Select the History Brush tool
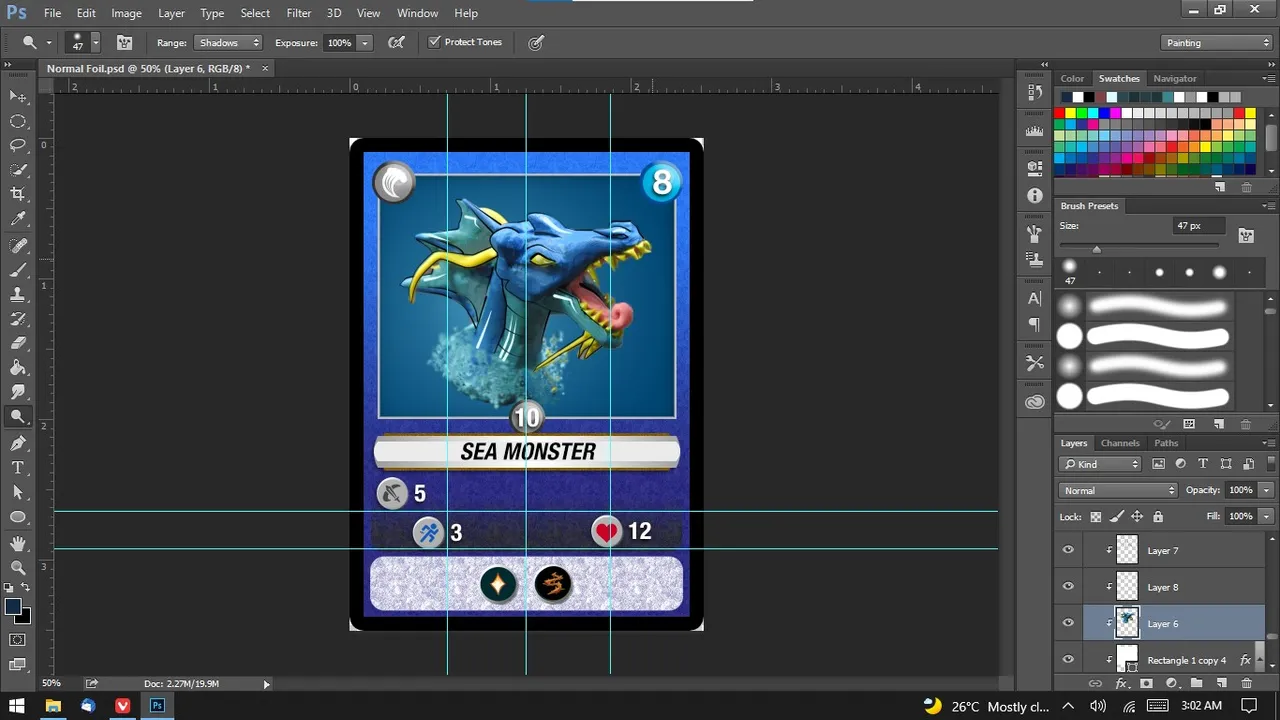This screenshot has height=720, width=1280. [x=18, y=319]
